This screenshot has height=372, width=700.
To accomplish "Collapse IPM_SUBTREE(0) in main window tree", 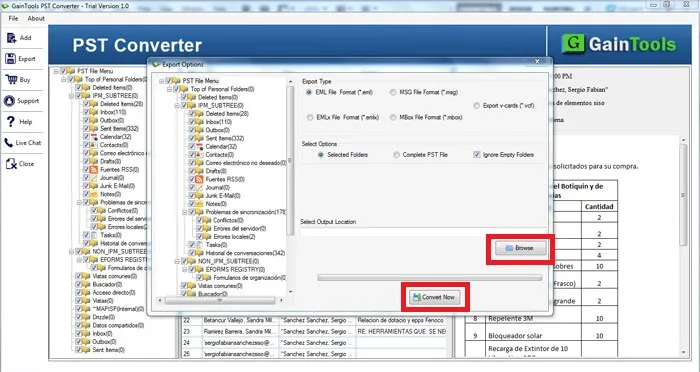I will pos(71,96).
